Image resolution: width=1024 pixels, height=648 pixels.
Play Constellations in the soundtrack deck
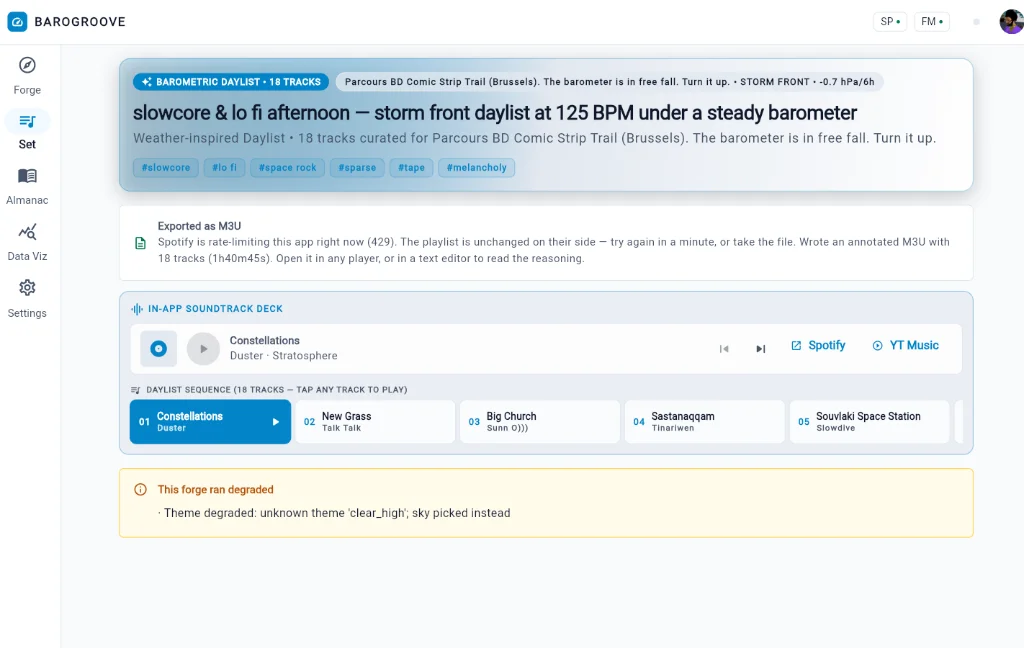coord(203,349)
